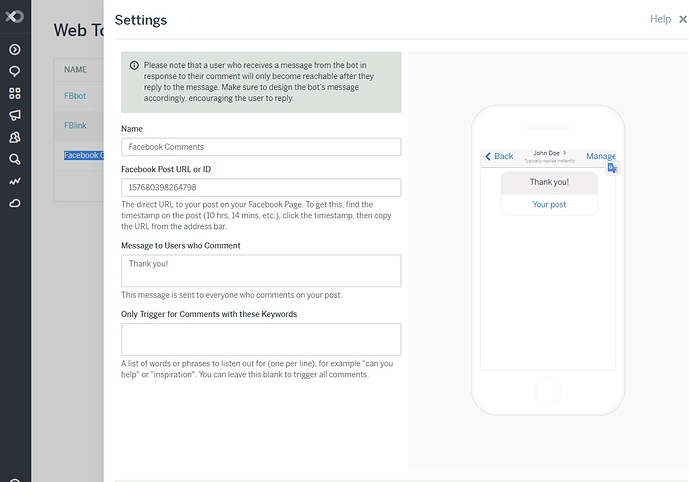Click the logo icon at sidebar top
Screen dimensions: 690x482
coord(15,17)
